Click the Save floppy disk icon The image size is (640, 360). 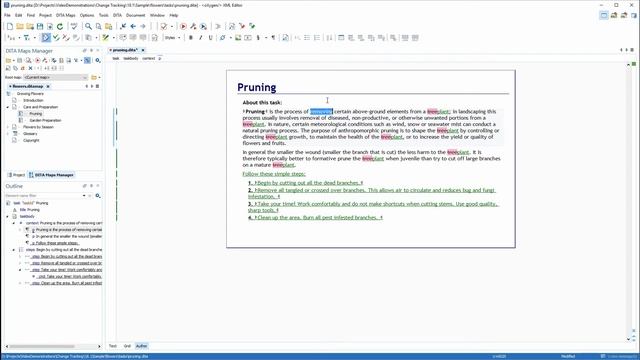coord(40,26)
